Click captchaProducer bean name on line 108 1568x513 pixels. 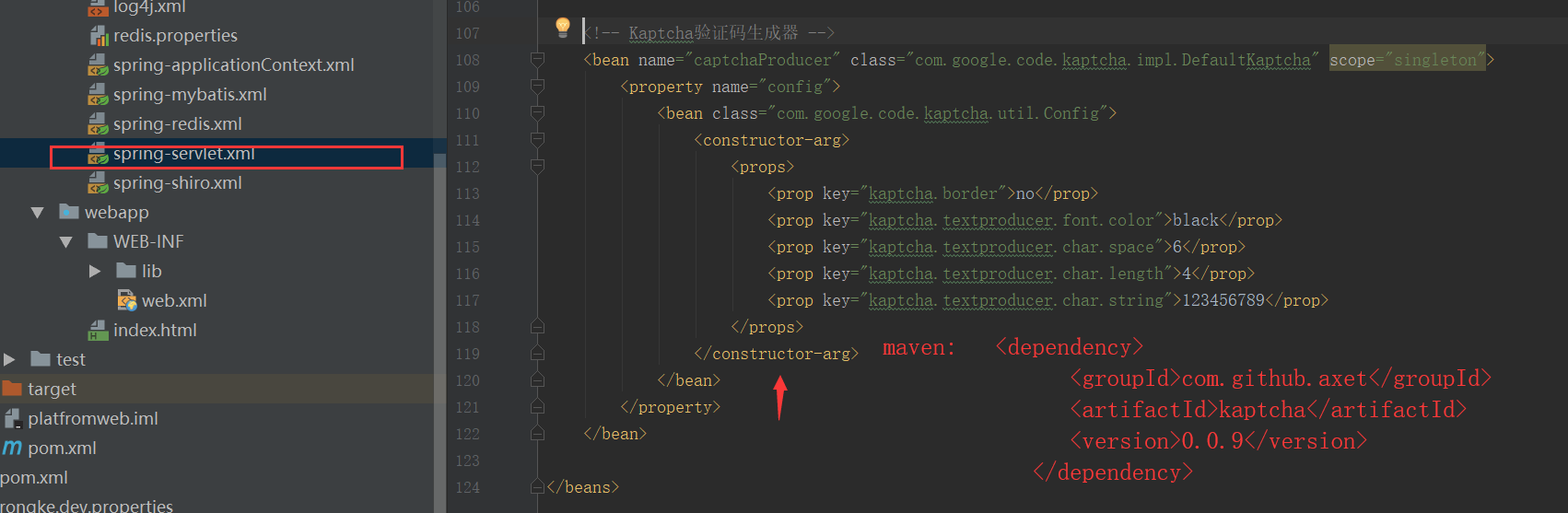(x=766, y=60)
